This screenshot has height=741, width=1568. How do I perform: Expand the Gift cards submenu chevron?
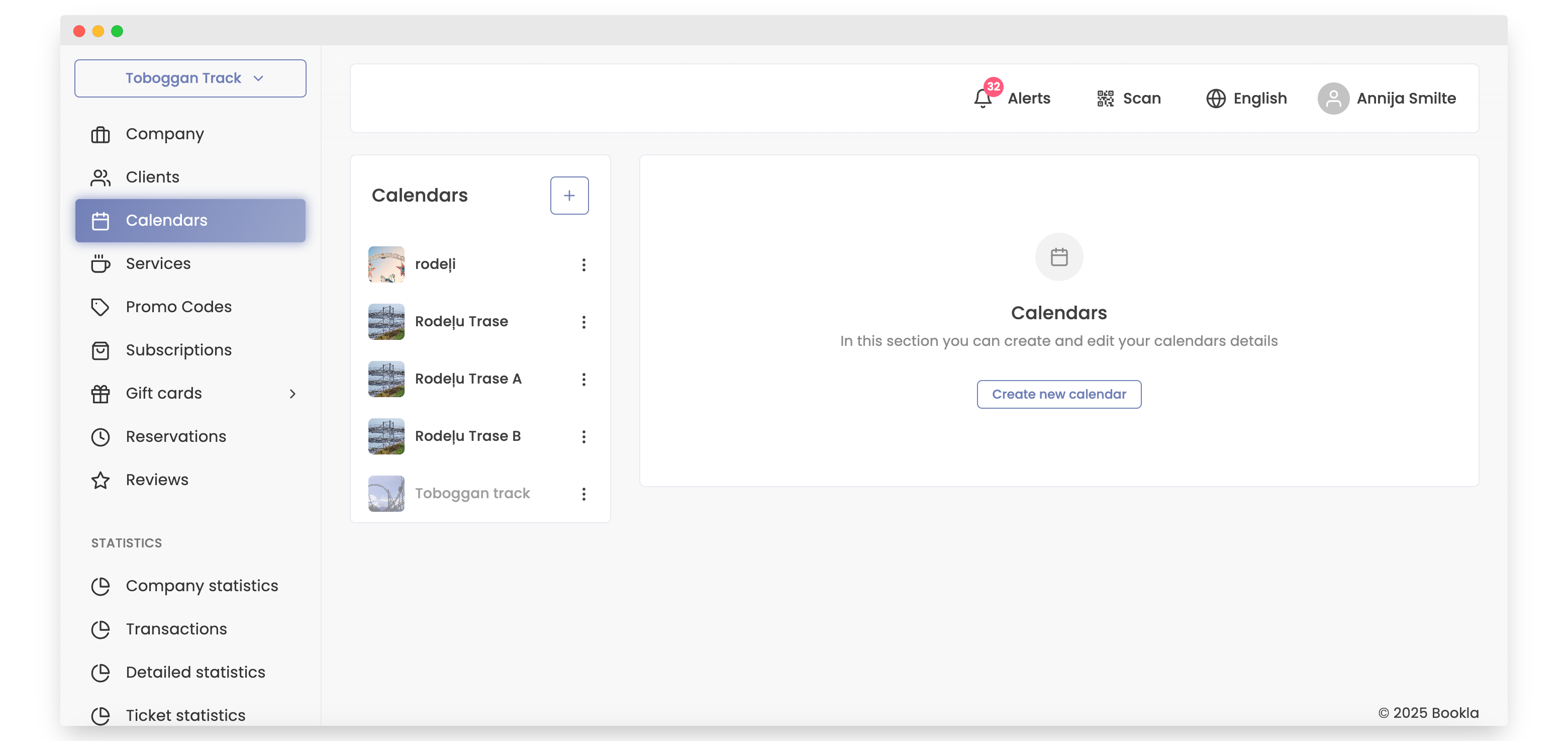point(292,393)
